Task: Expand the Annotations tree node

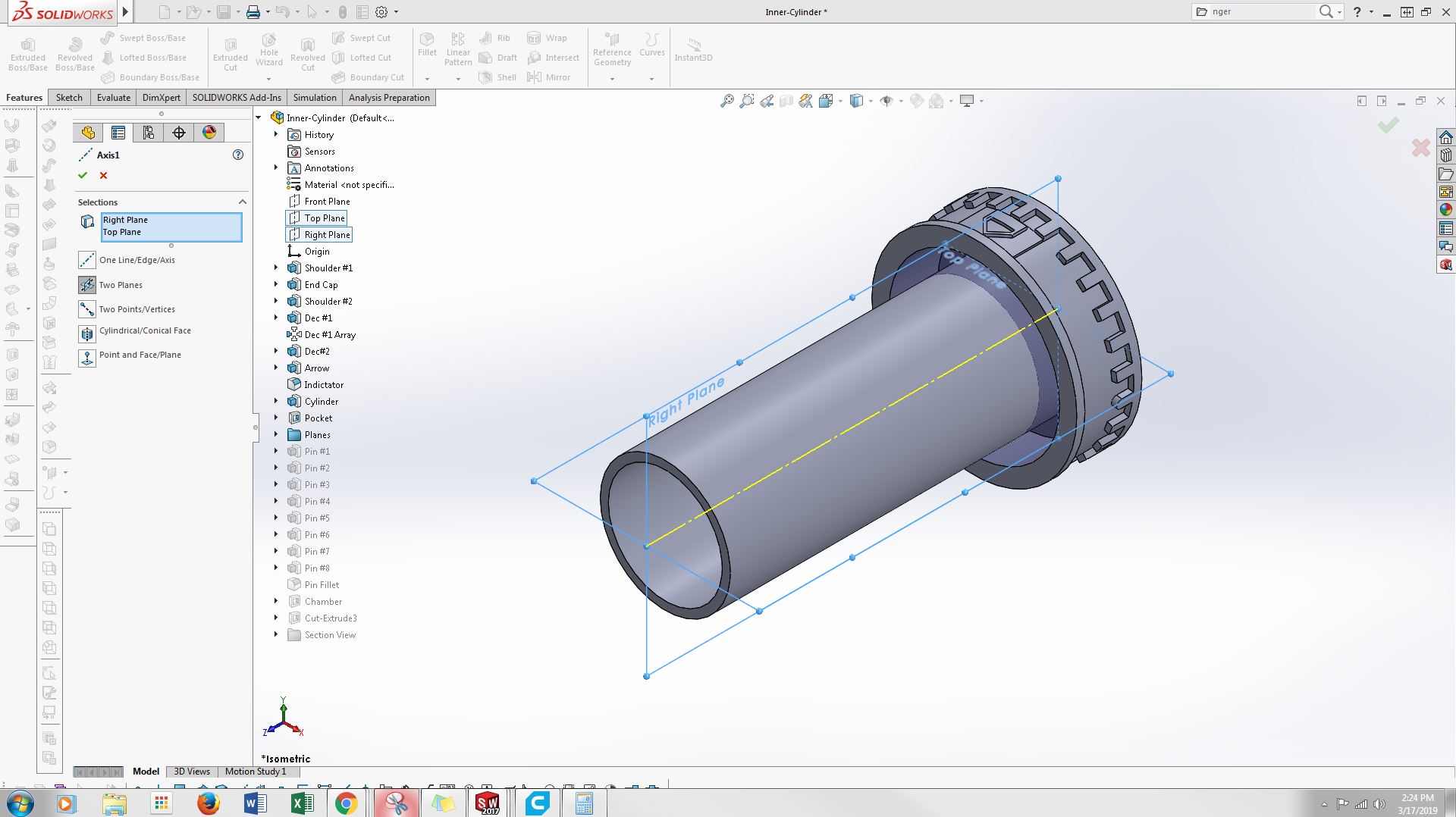Action: 276,168
